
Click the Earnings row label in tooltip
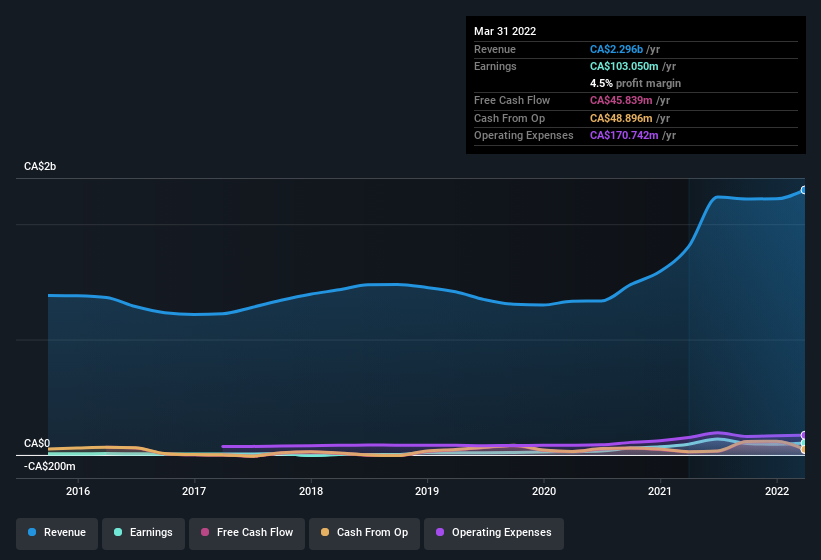tap(495, 66)
